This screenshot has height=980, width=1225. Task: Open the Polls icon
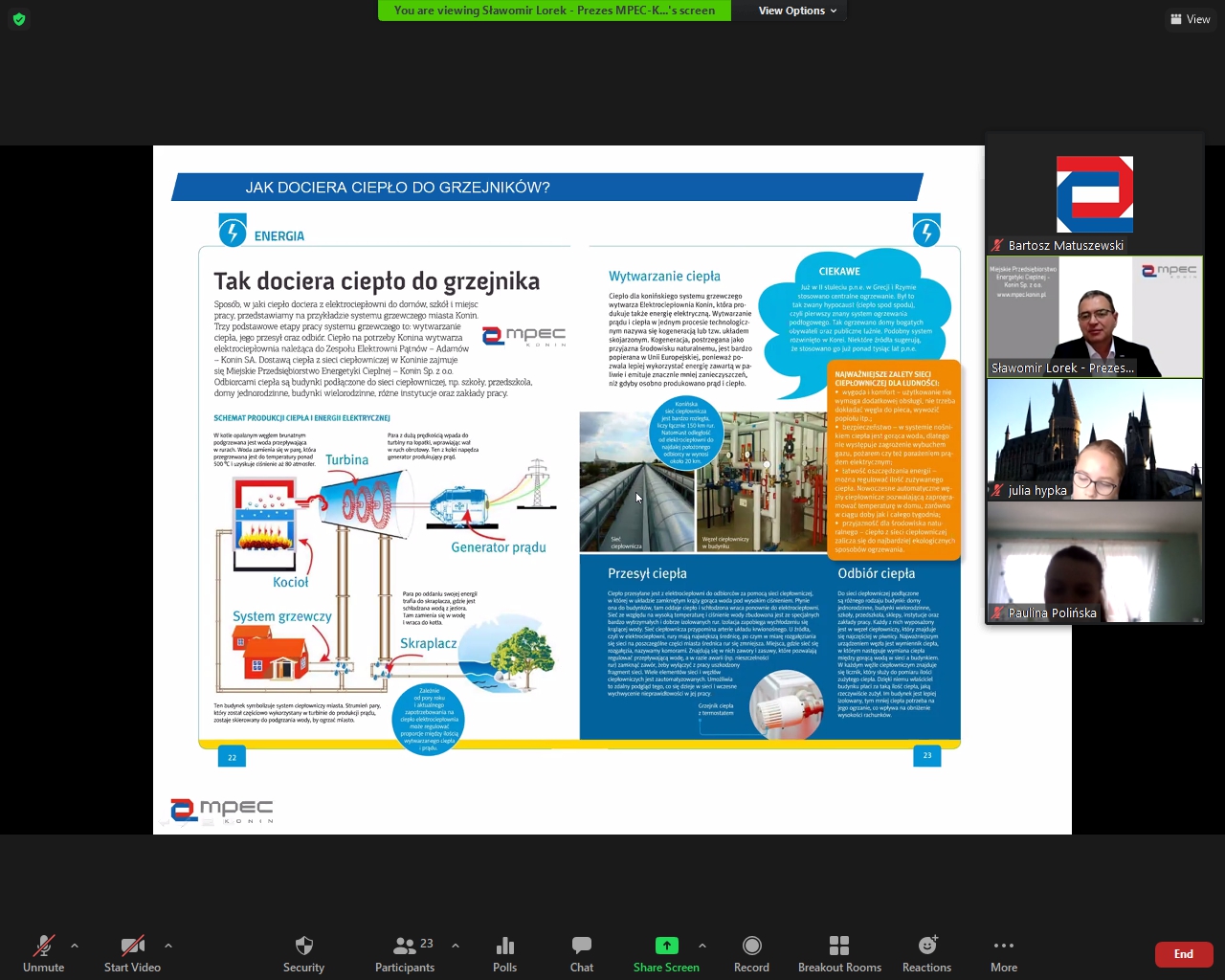504,953
